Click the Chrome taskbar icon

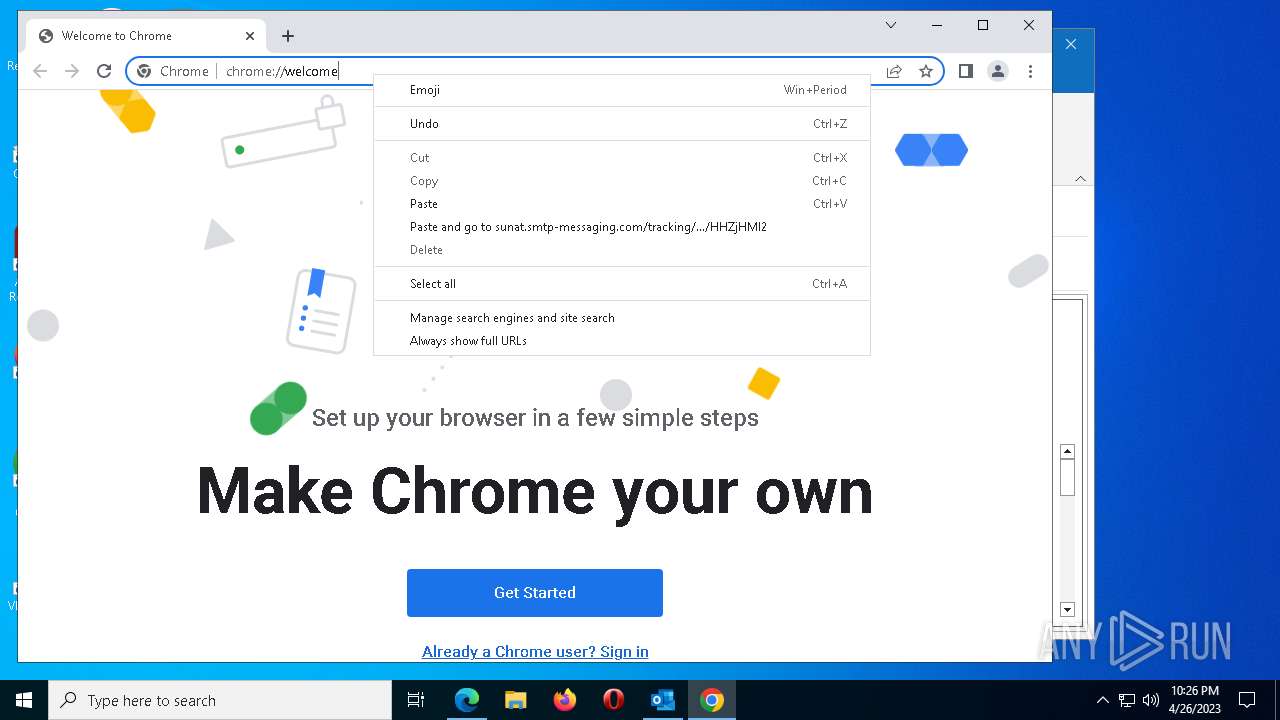(712, 700)
